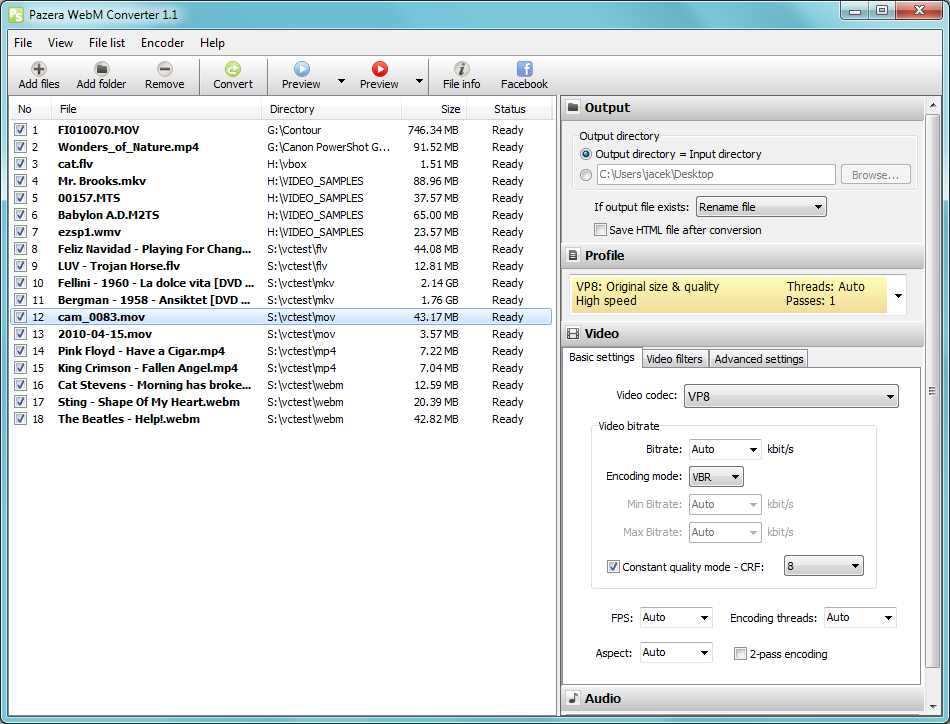Image resolution: width=950 pixels, height=724 pixels.
Task: Toggle the 2-pass encoding checkbox
Action: 740,653
